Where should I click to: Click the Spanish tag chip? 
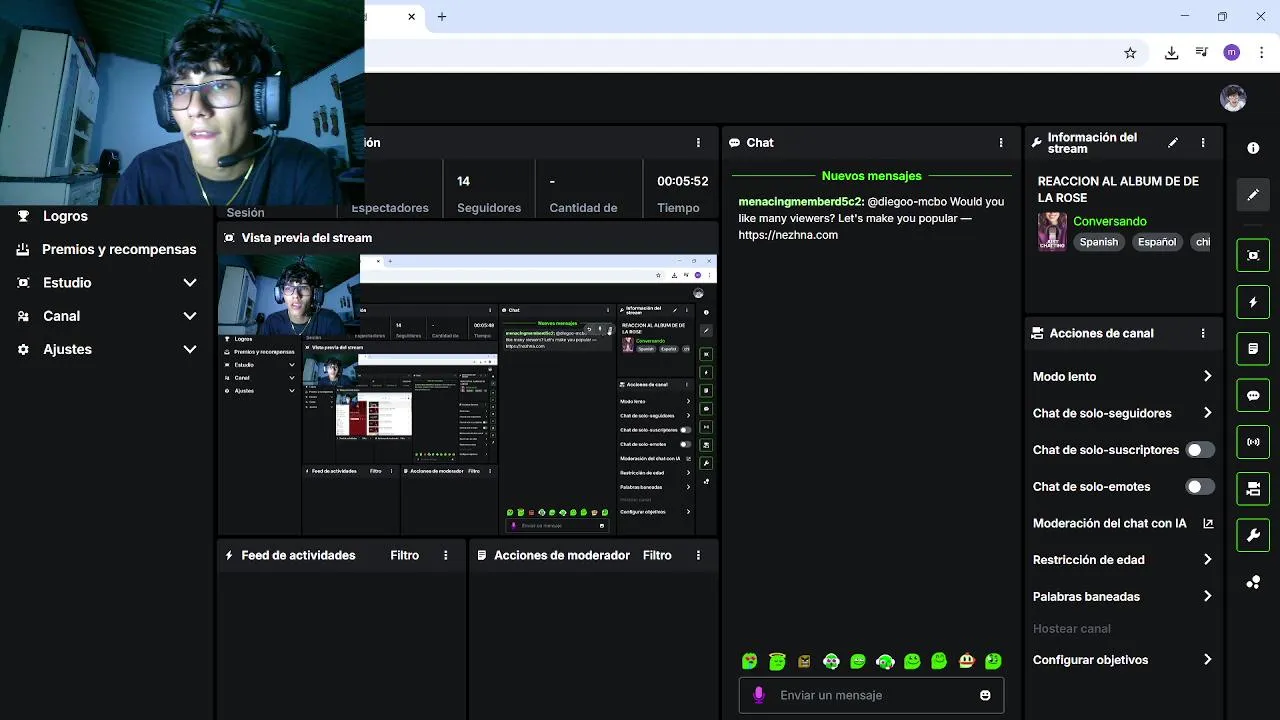[x=1099, y=242]
